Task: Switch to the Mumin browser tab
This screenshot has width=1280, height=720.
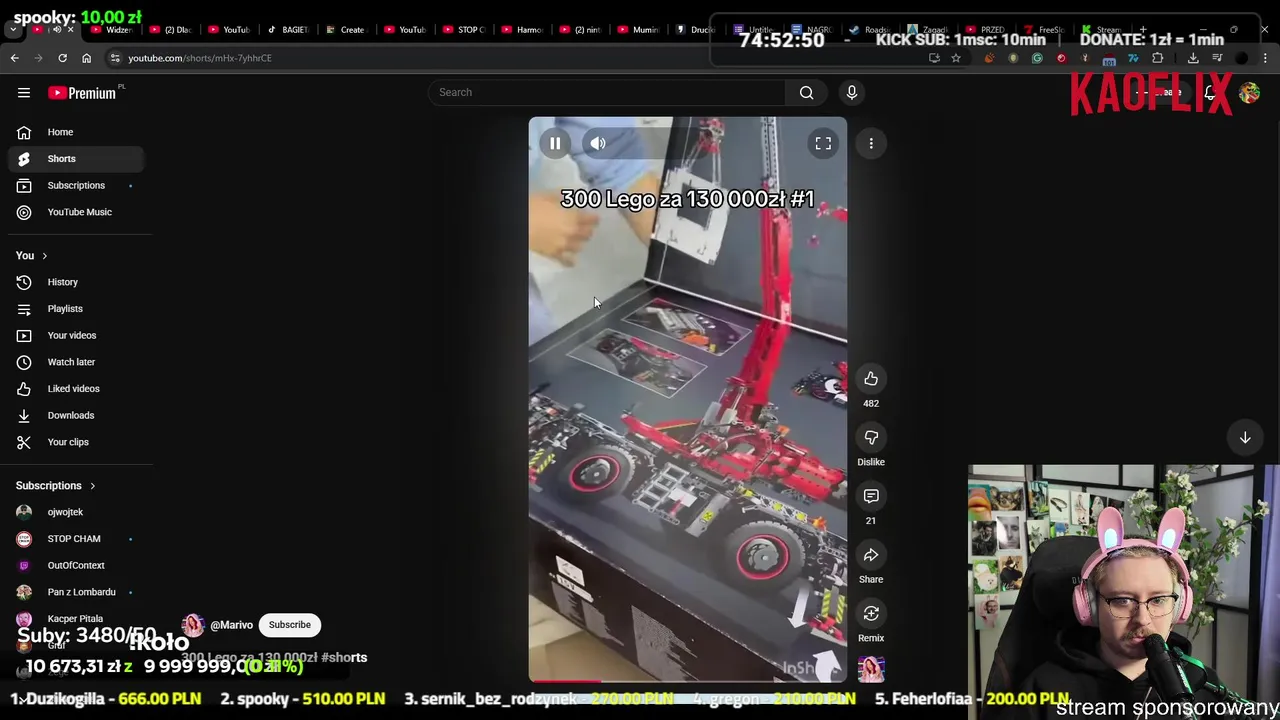Action: click(638, 30)
